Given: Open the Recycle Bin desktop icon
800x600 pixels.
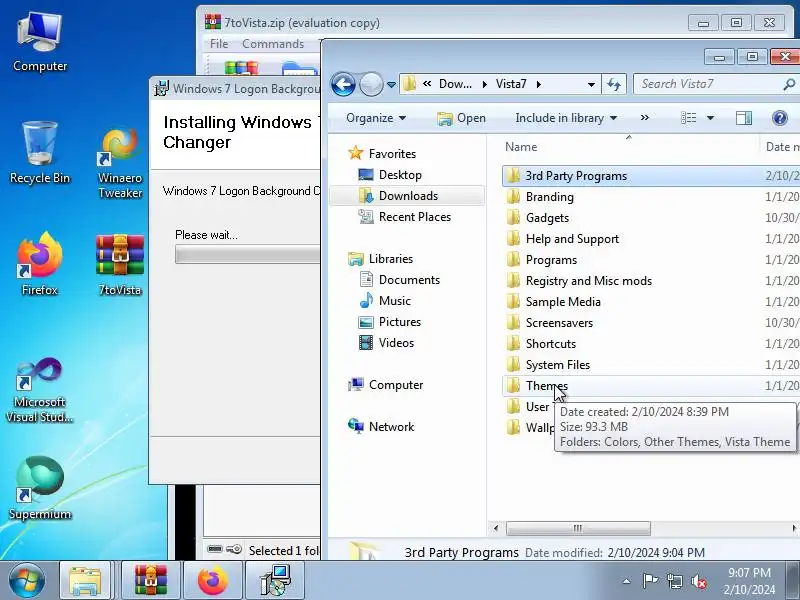Looking at the screenshot, I should (40, 153).
